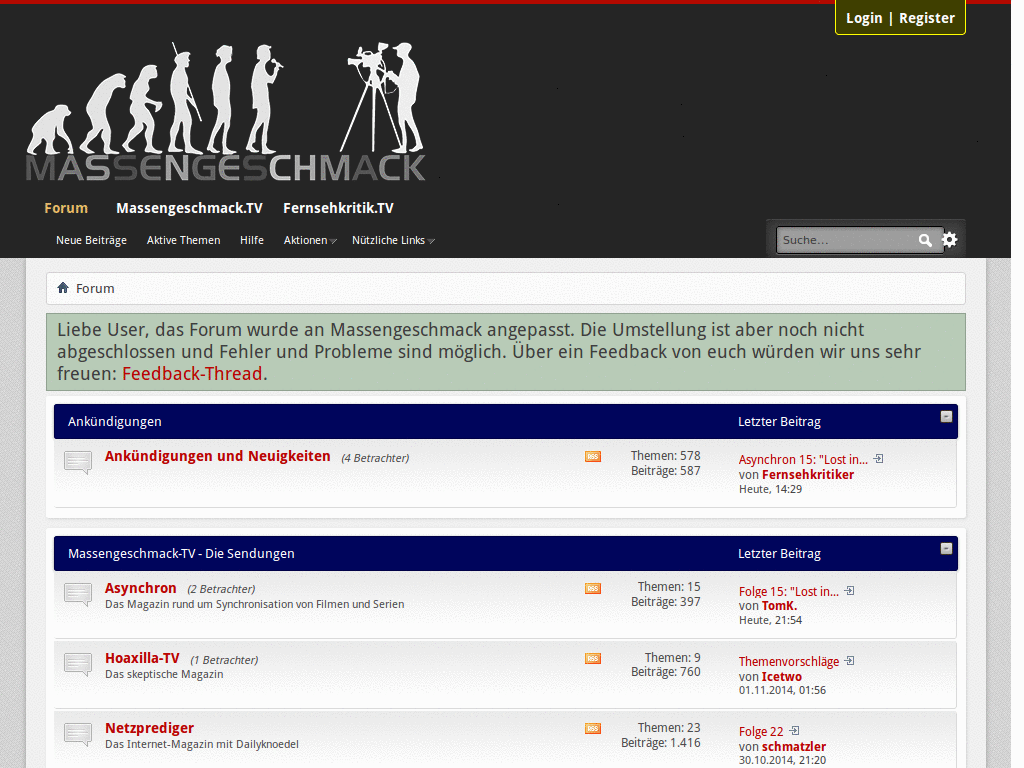The height and width of the screenshot is (768, 1024).
Task: Click the (4 Betrachter) text
Action: tap(376, 458)
